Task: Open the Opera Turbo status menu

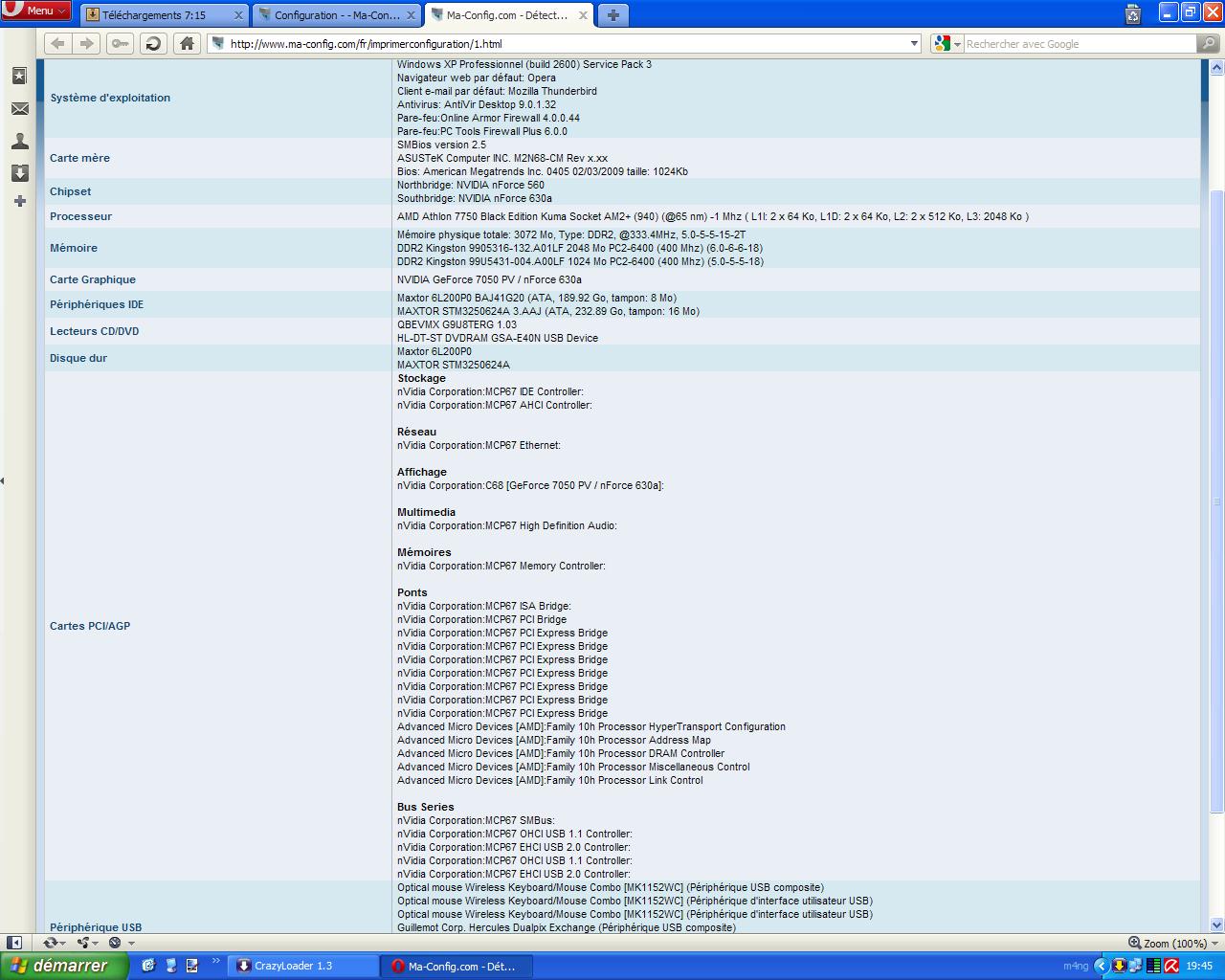Action: [120, 943]
